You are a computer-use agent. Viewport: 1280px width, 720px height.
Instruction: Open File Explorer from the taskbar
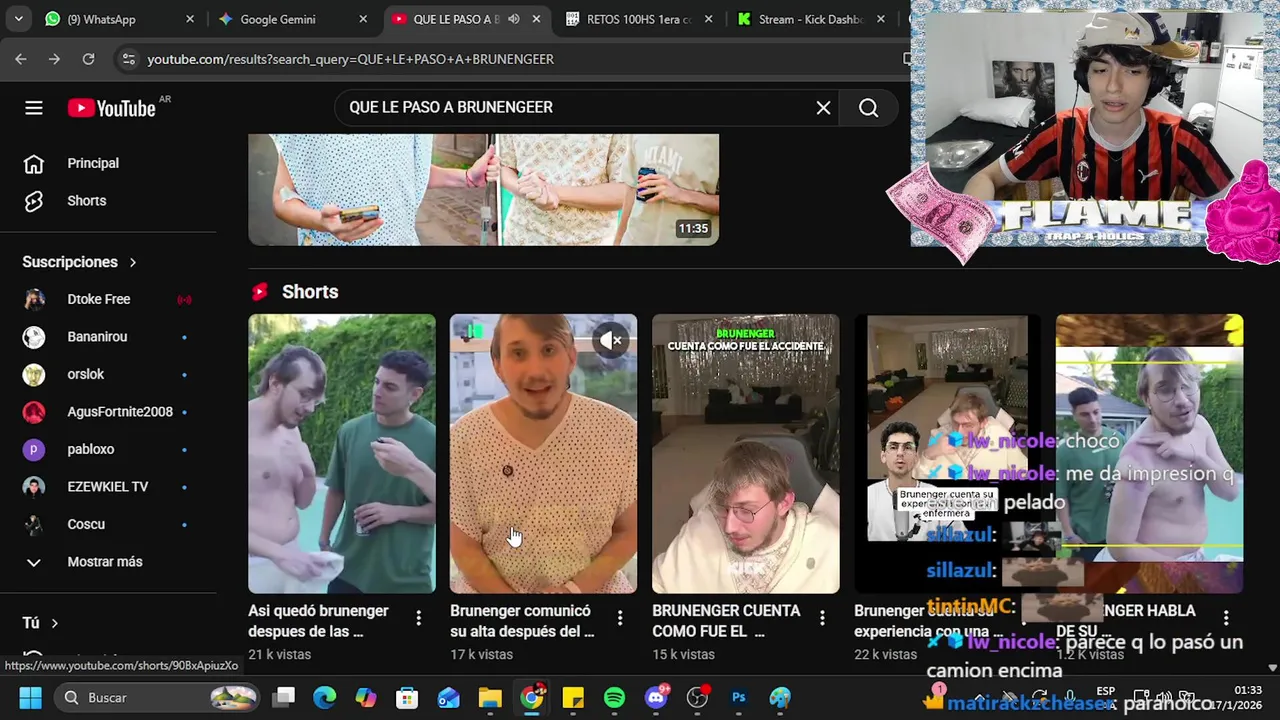click(490, 698)
